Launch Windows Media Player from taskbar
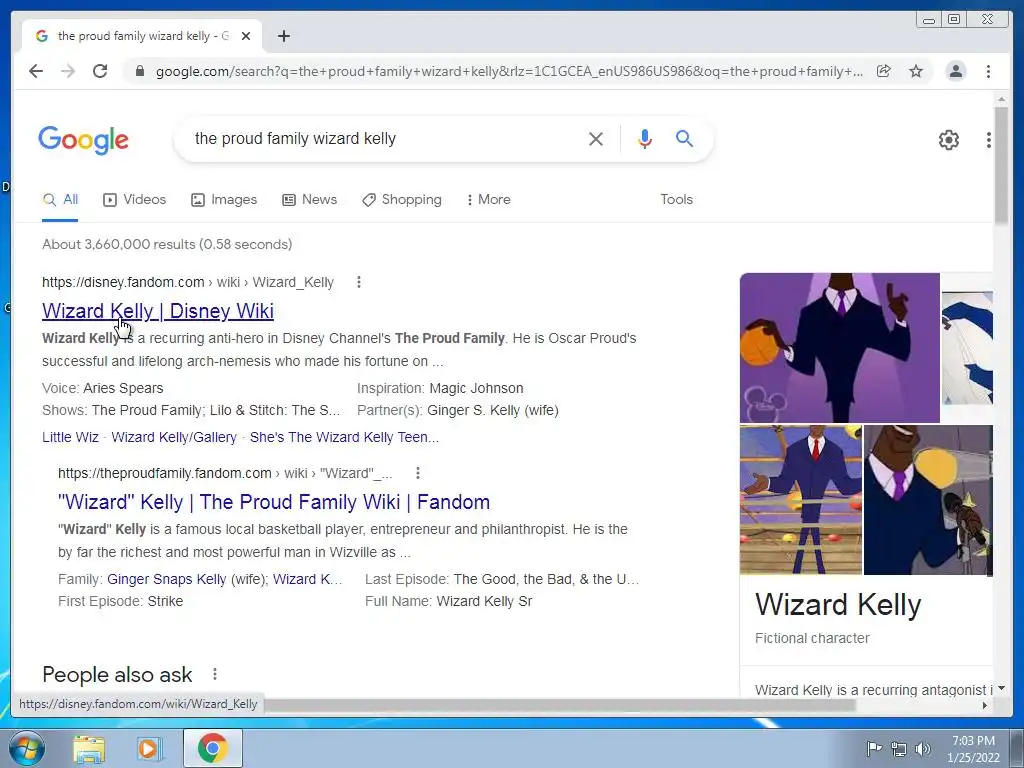This screenshot has width=1024, height=768. pos(149,748)
